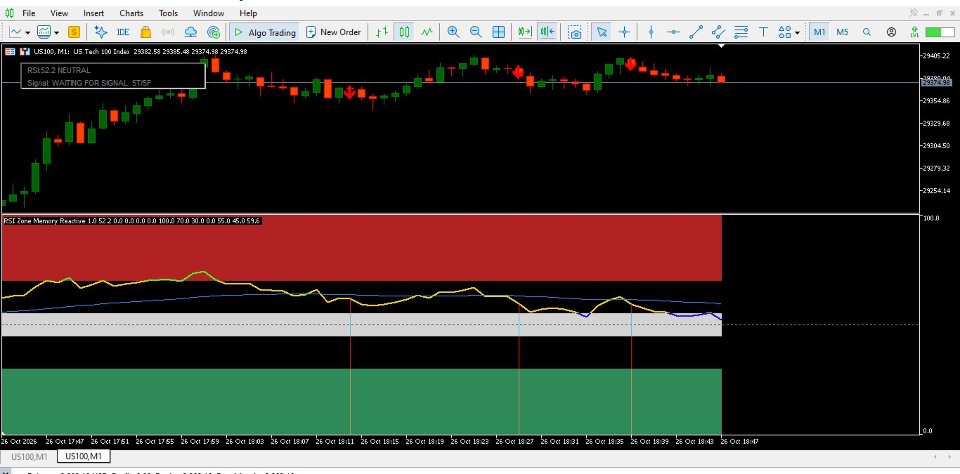
Task: Switch timeframe to M1
Action: 819,32
